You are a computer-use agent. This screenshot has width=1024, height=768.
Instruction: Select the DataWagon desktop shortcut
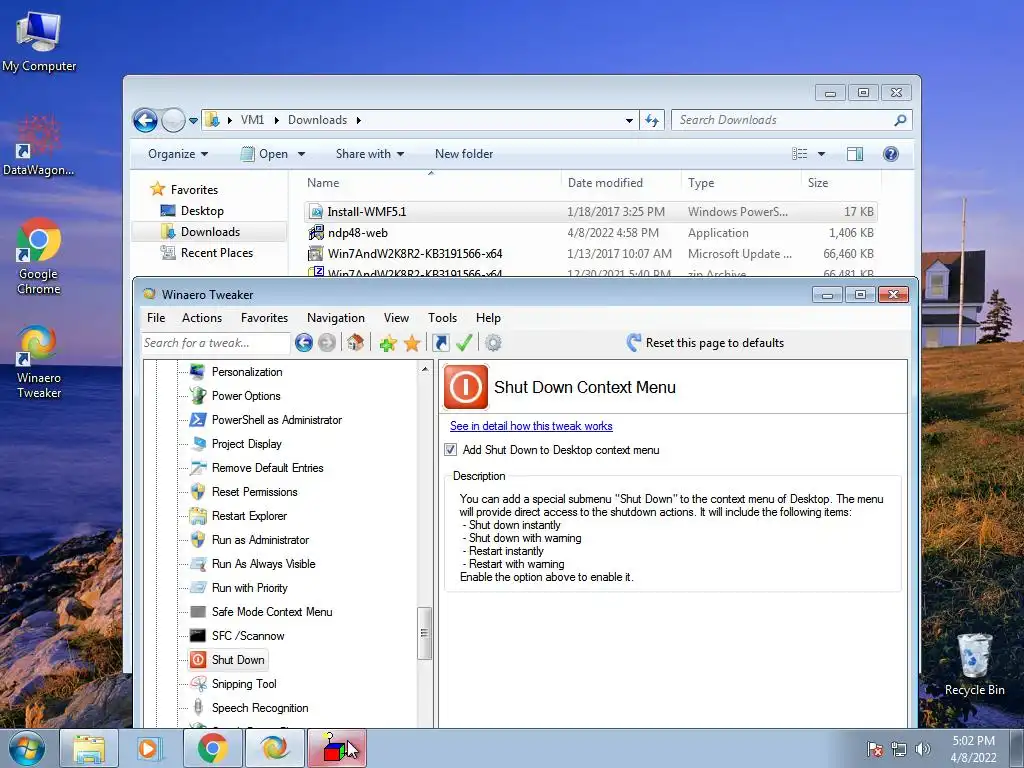point(39,146)
